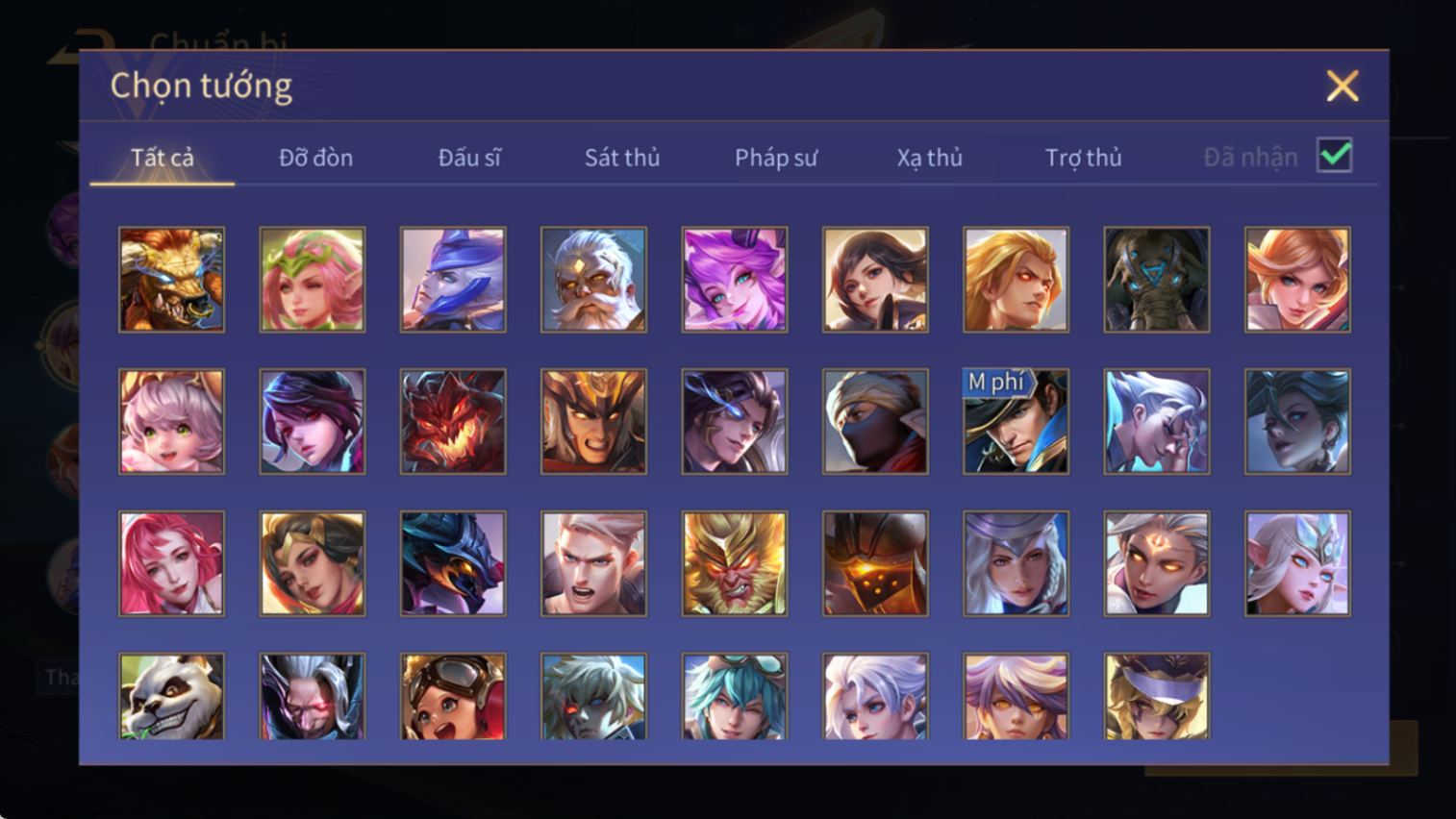Choose the white-bearded old warrior portrait

point(593,280)
